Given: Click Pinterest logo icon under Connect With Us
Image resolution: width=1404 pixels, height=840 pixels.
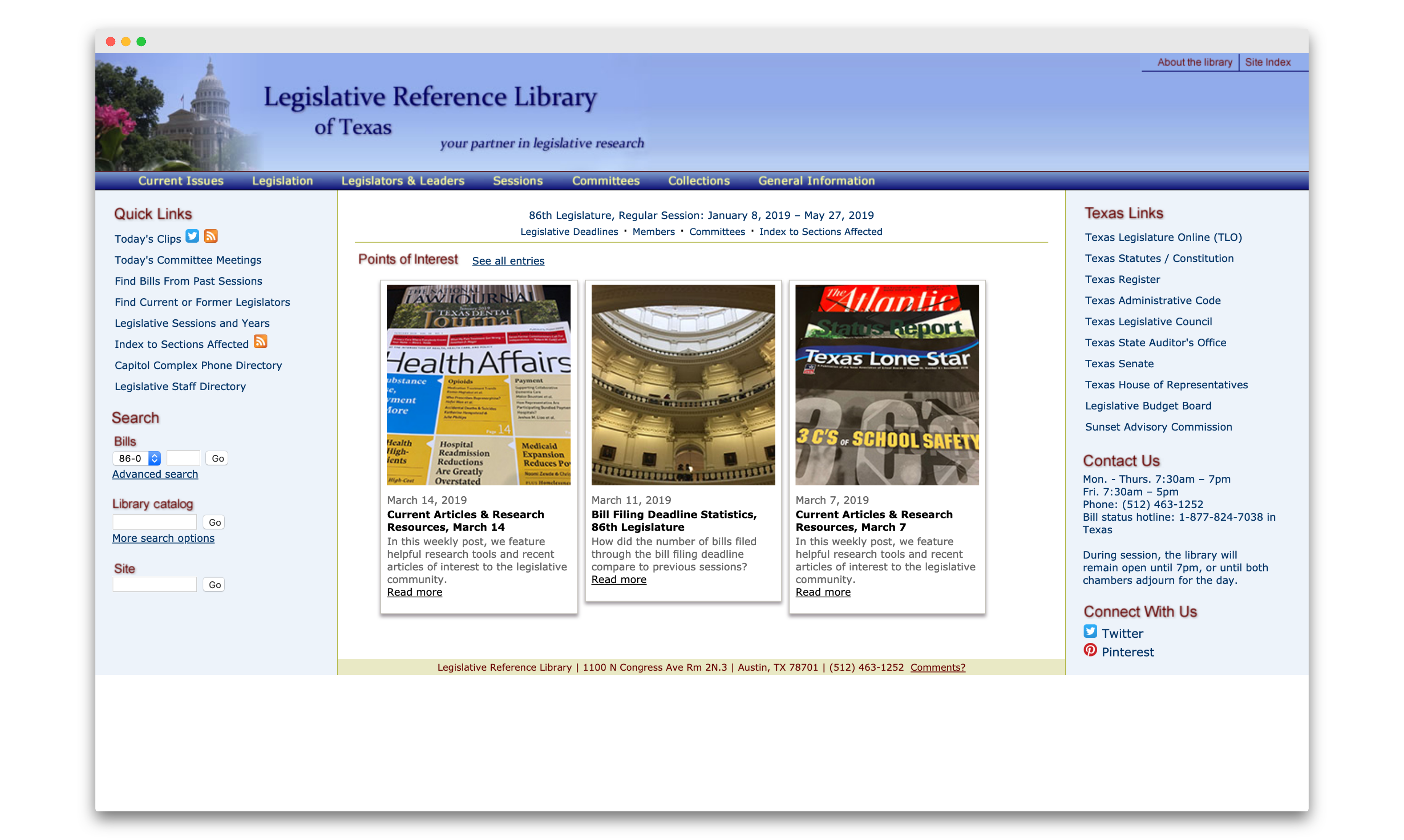Looking at the screenshot, I should pyautogui.click(x=1090, y=650).
